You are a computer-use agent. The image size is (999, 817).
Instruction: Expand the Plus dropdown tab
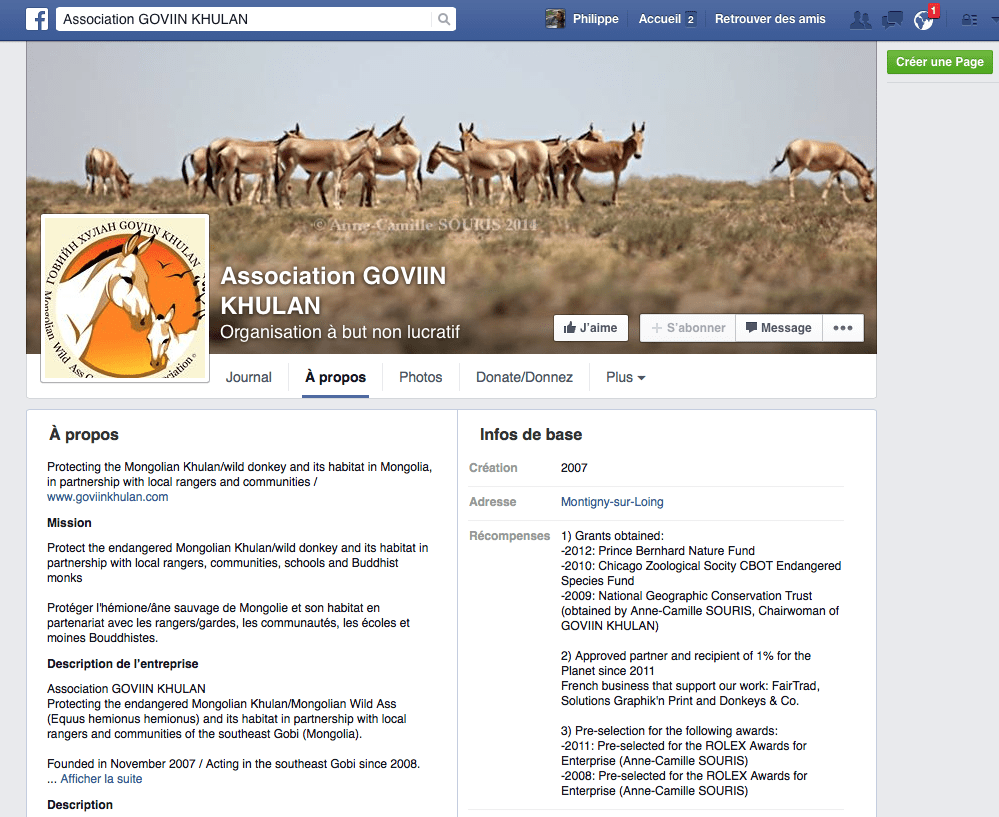625,377
